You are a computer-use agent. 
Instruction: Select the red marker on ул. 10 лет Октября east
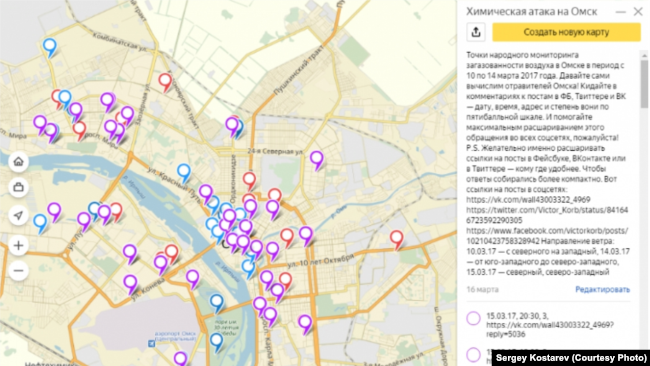(x=396, y=240)
